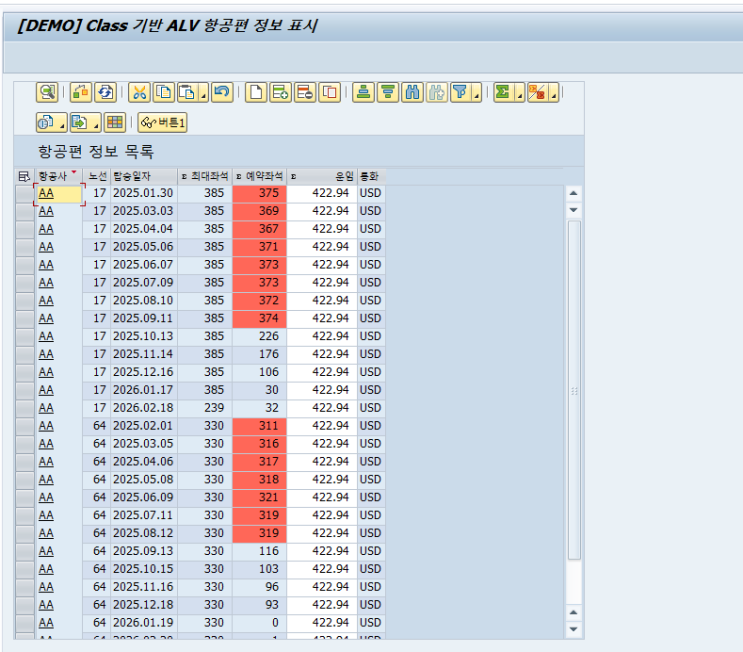Select row marker for the 2025.12.18 flight
The height and width of the screenshot is (652, 743).
pyautogui.click(x=25, y=605)
